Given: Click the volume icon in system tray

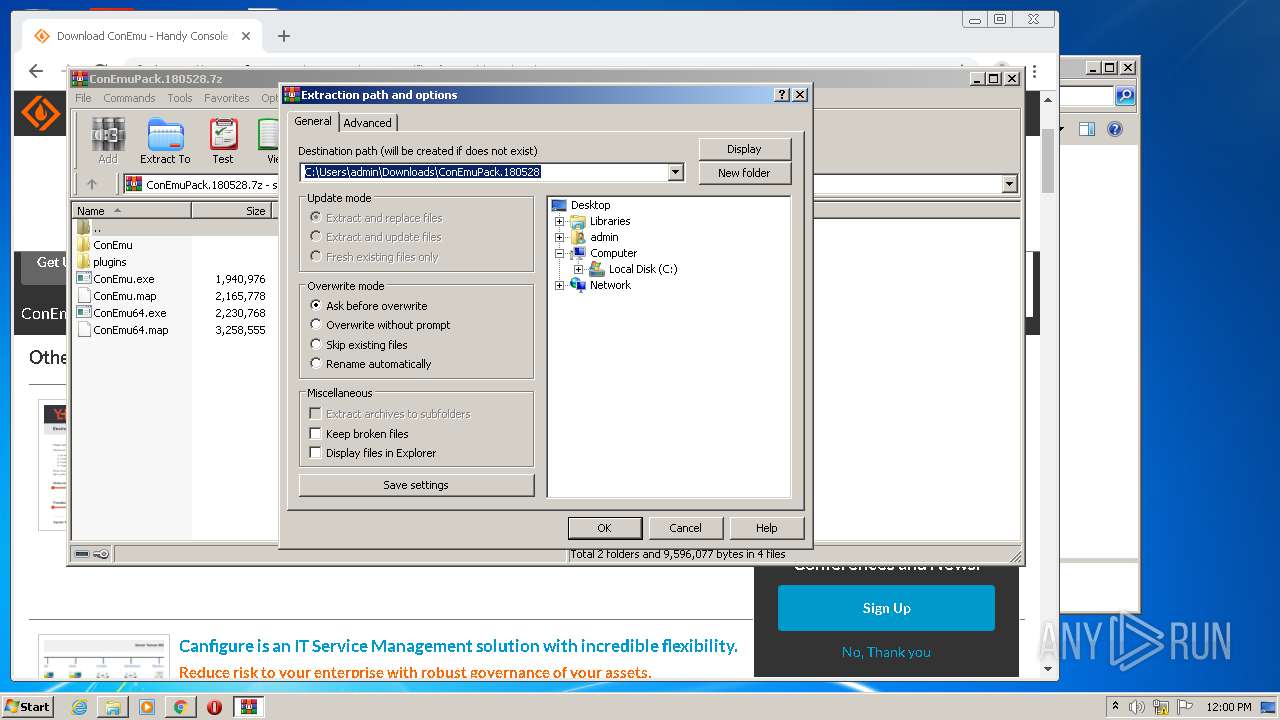Looking at the screenshot, I should [1137, 707].
